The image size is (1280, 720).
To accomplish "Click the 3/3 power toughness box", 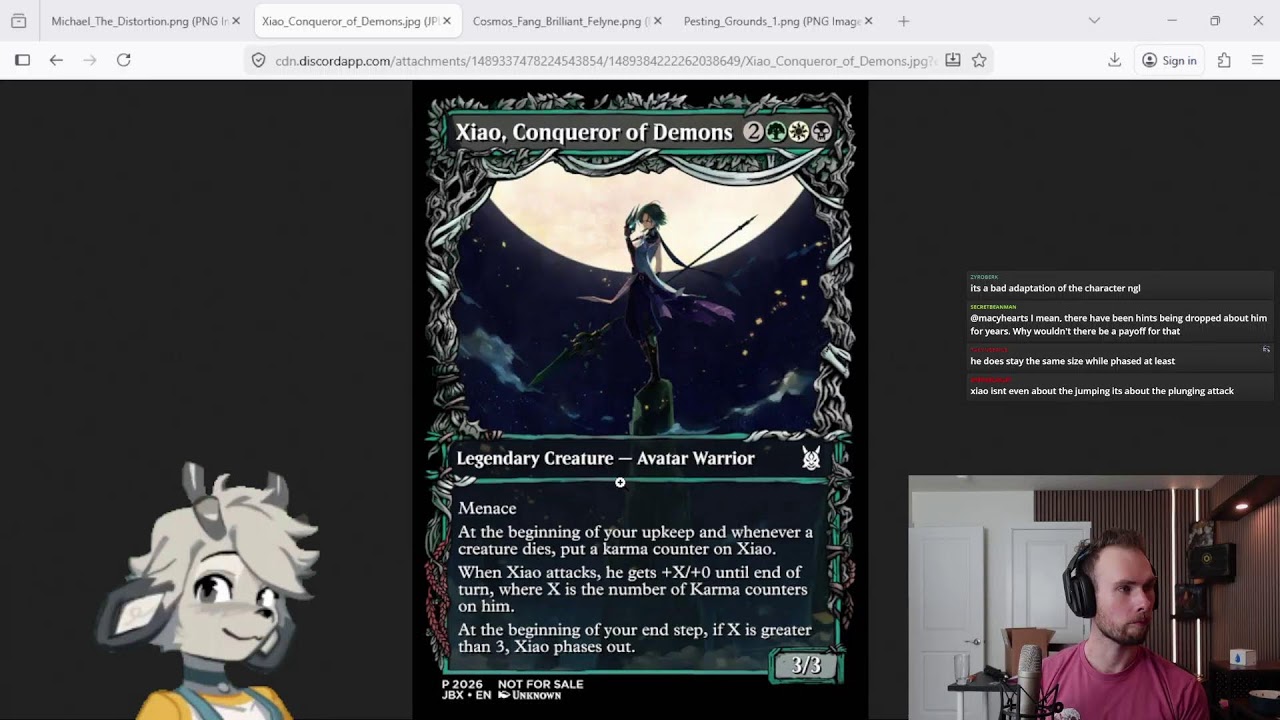I will 805,666.
